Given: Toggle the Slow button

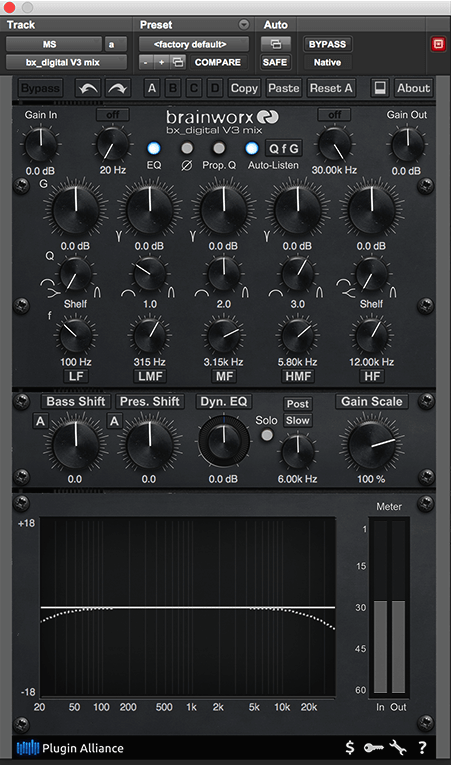Looking at the screenshot, I should (x=298, y=421).
